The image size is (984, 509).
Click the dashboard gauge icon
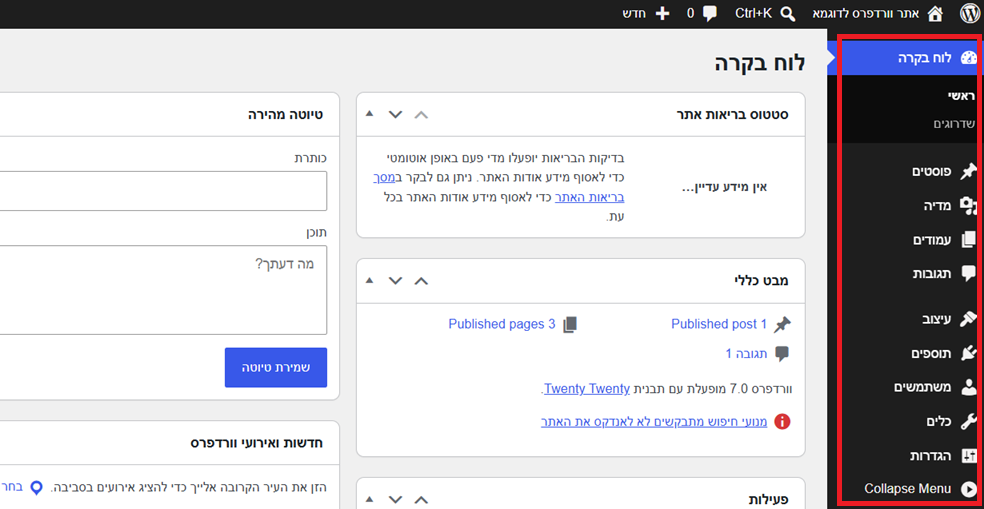pyautogui.click(x=969, y=58)
